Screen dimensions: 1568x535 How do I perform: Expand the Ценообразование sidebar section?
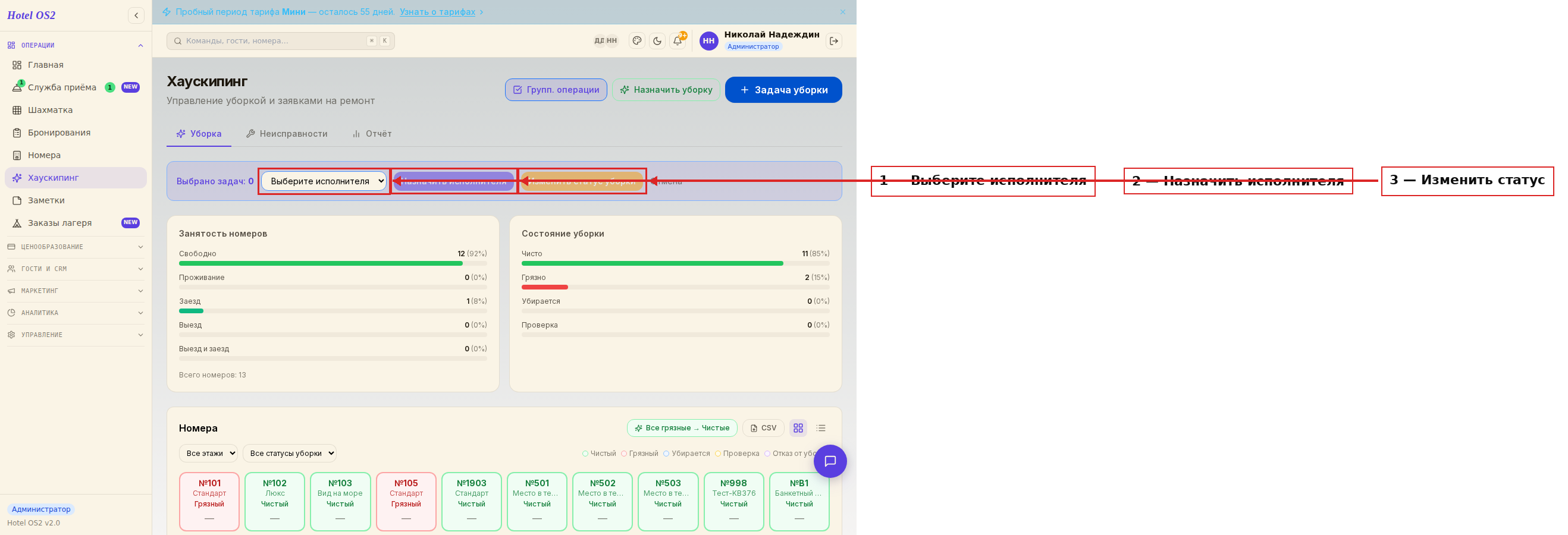tap(76, 247)
